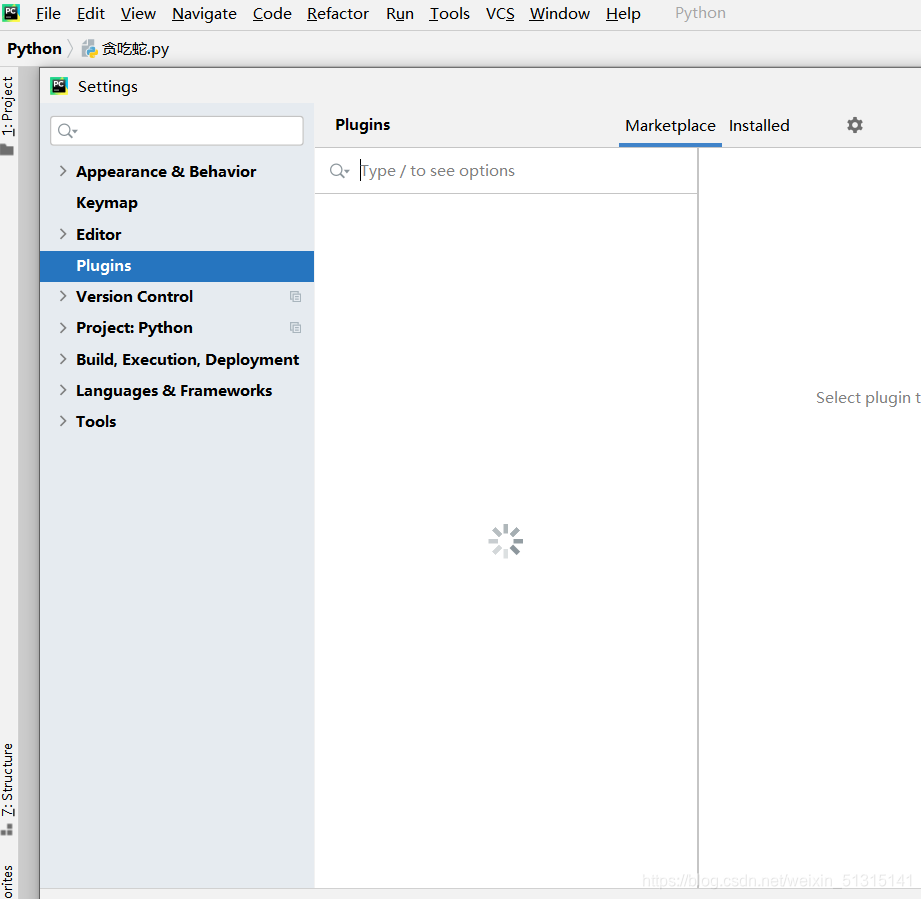This screenshot has width=921, height=899.
Task: Click the PyCharm logo in menu bar
Action: (11, 12)
